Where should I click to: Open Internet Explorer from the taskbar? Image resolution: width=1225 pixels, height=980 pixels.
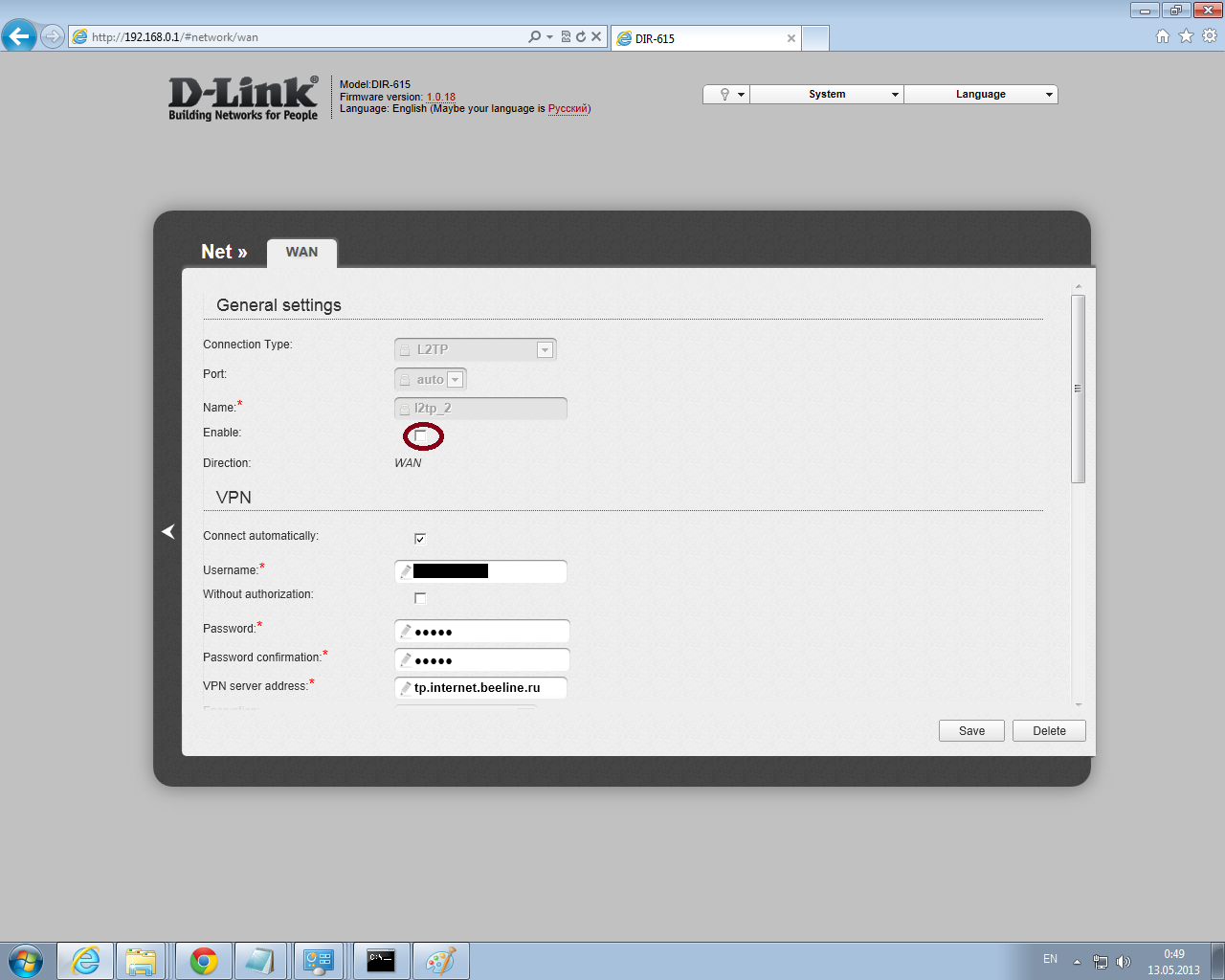coord(85,961)
